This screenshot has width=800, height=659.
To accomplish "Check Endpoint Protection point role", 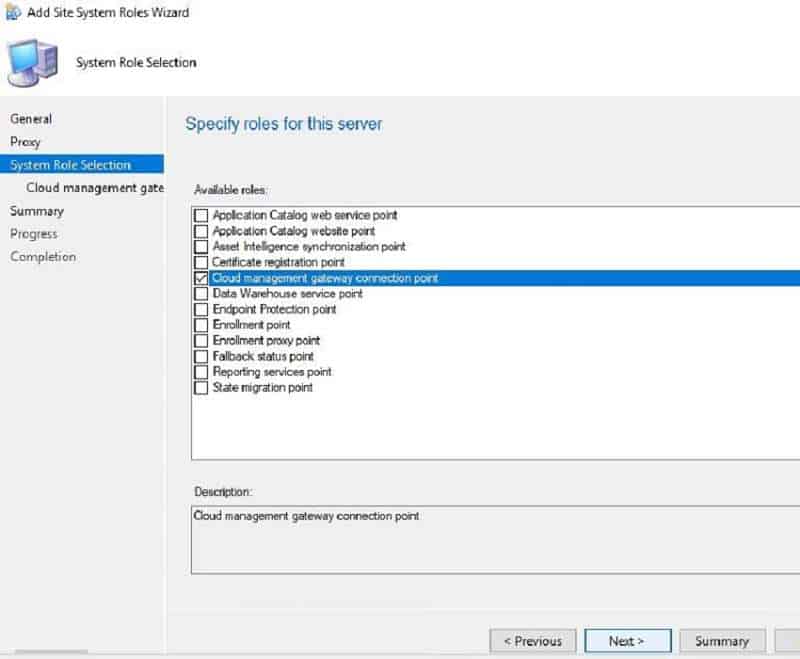I will [x=201, y=310].
